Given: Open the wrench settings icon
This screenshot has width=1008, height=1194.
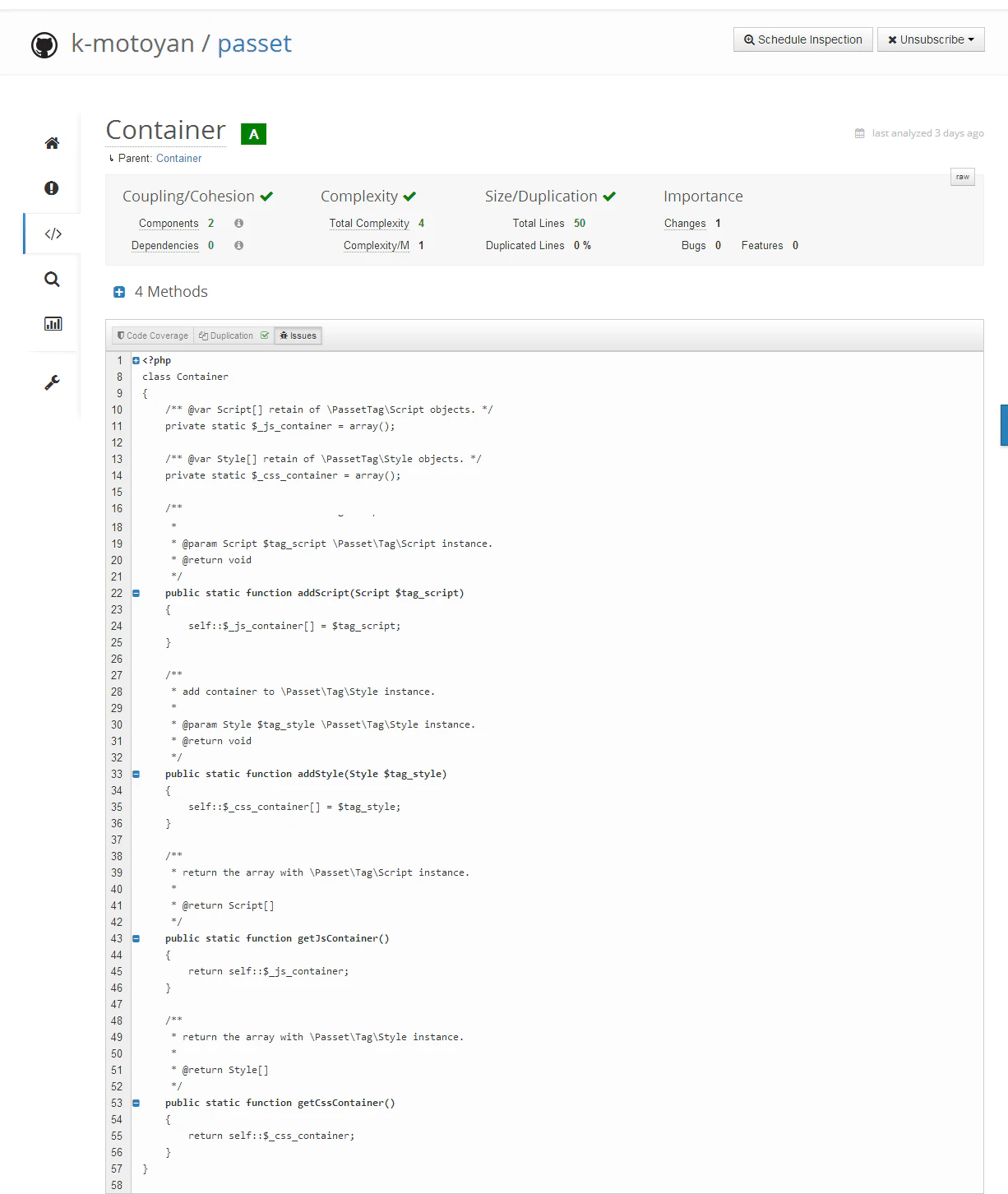Looking at the screenshot, I should [52, 382].
